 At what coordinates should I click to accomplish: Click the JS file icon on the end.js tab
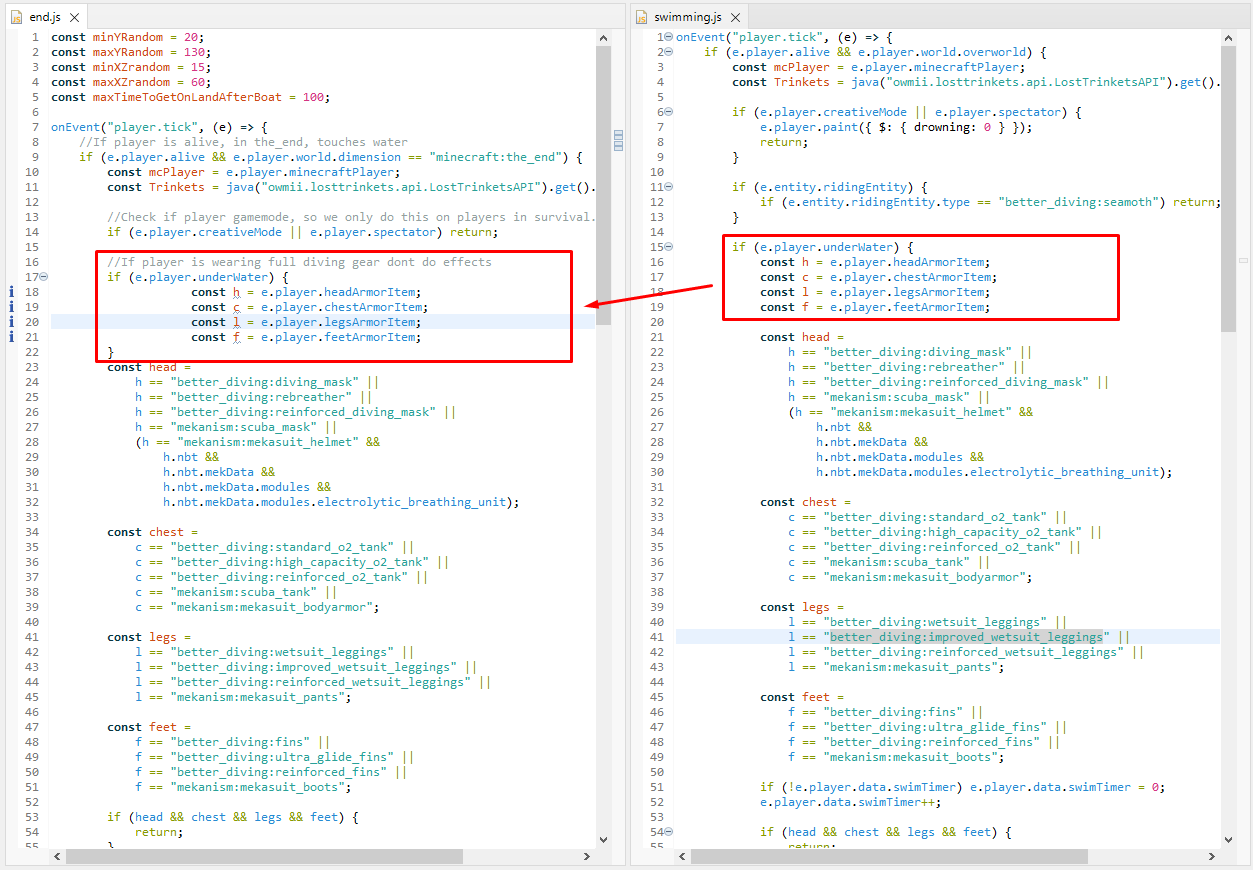14,16
